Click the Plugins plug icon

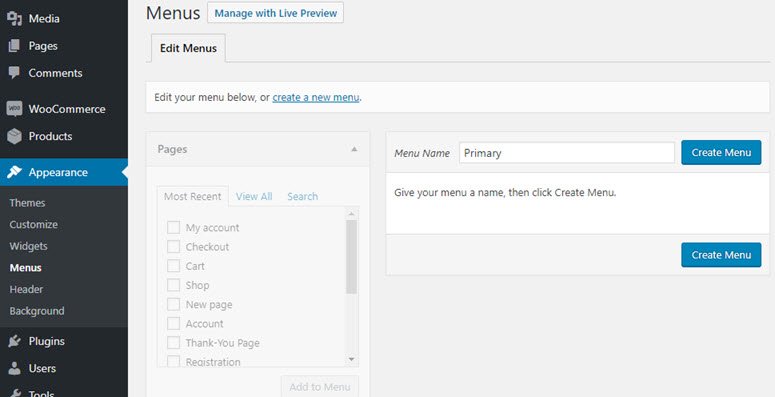(x=14, y=341)
